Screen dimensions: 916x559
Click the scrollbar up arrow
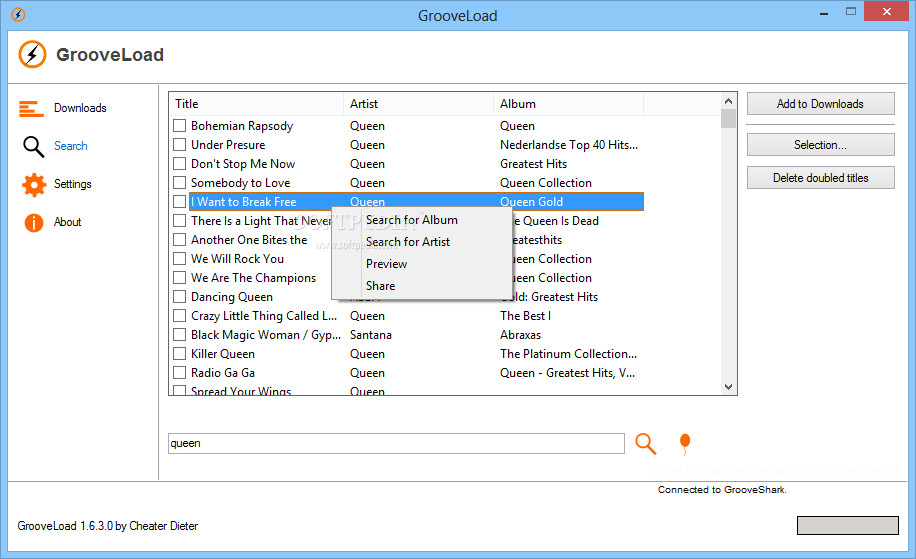tap(728, 101)
